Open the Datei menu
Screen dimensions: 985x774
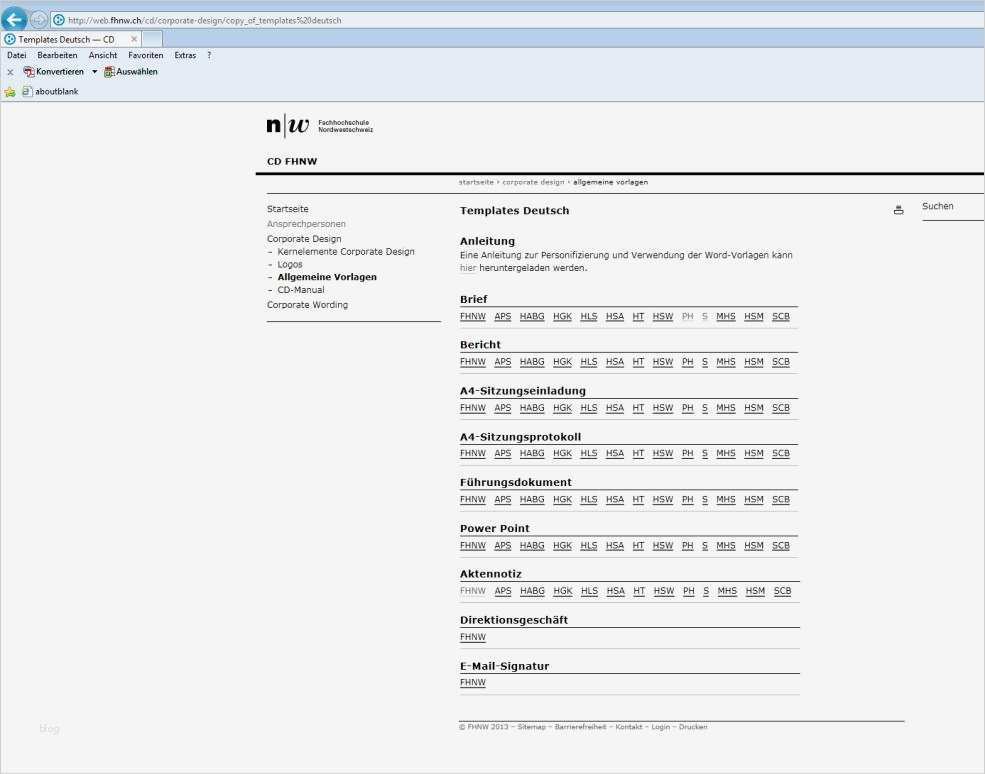tap(16, 55)
